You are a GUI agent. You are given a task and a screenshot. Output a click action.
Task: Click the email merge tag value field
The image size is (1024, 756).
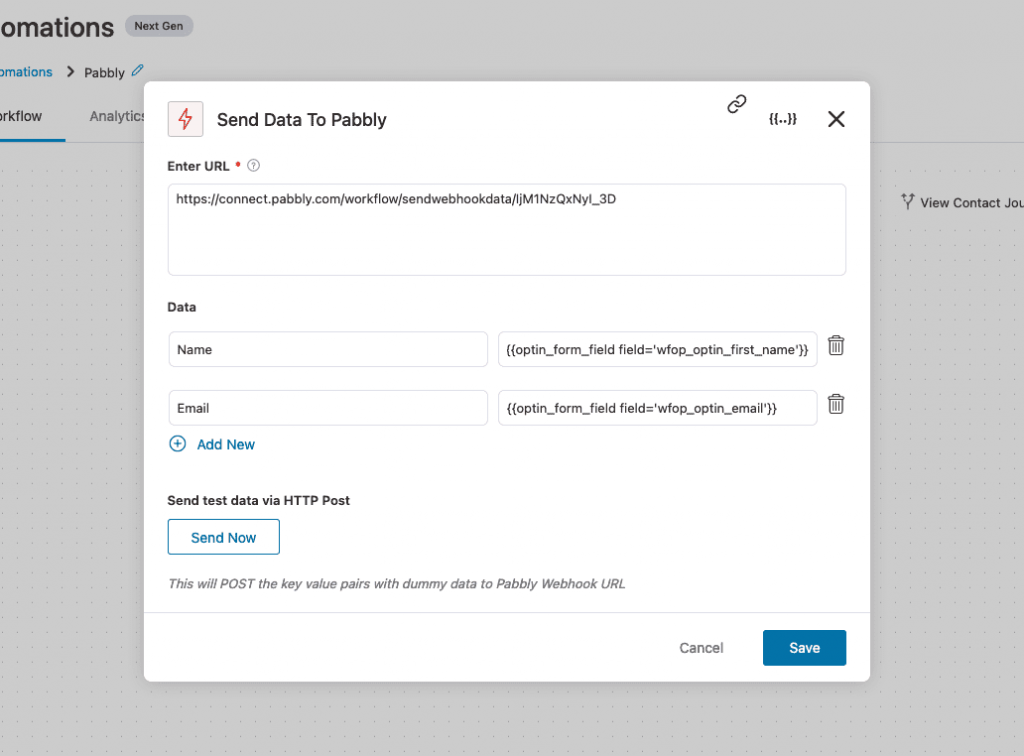[x=658, y=408]
